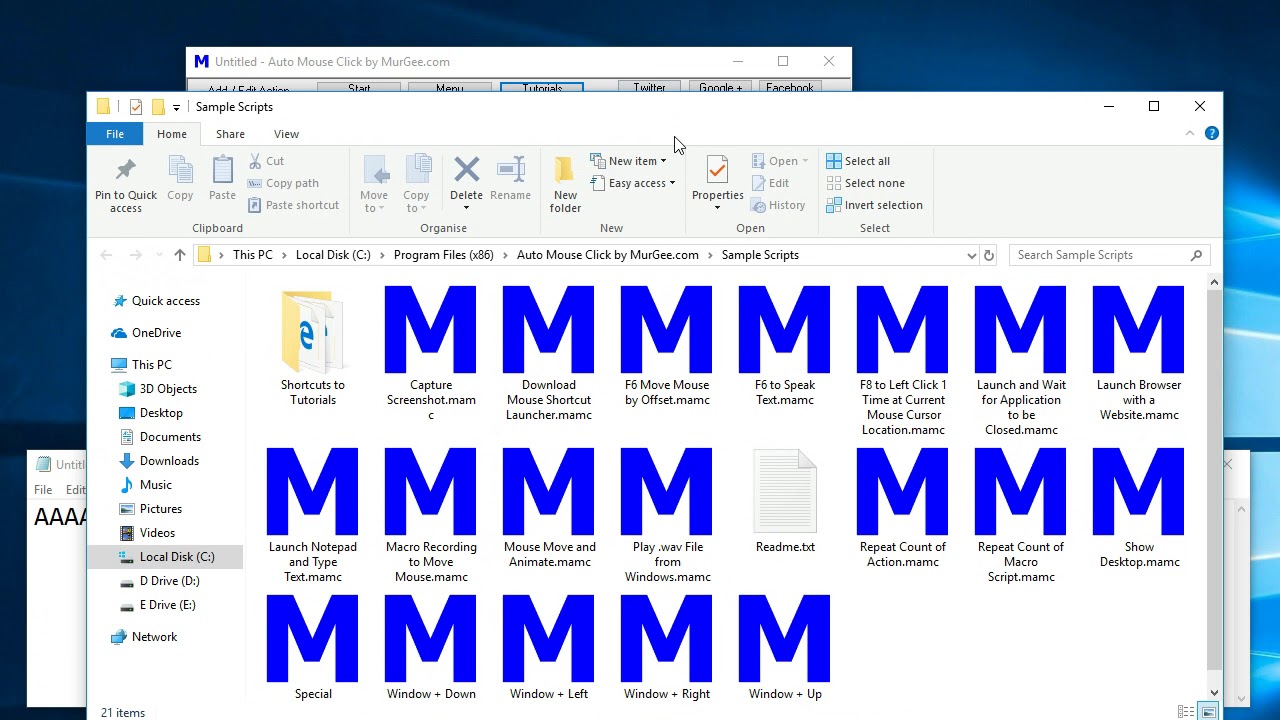Click the blue Help question icon
The height and width of the screenshot is (720, 1280).
(x=1212, y=133)
